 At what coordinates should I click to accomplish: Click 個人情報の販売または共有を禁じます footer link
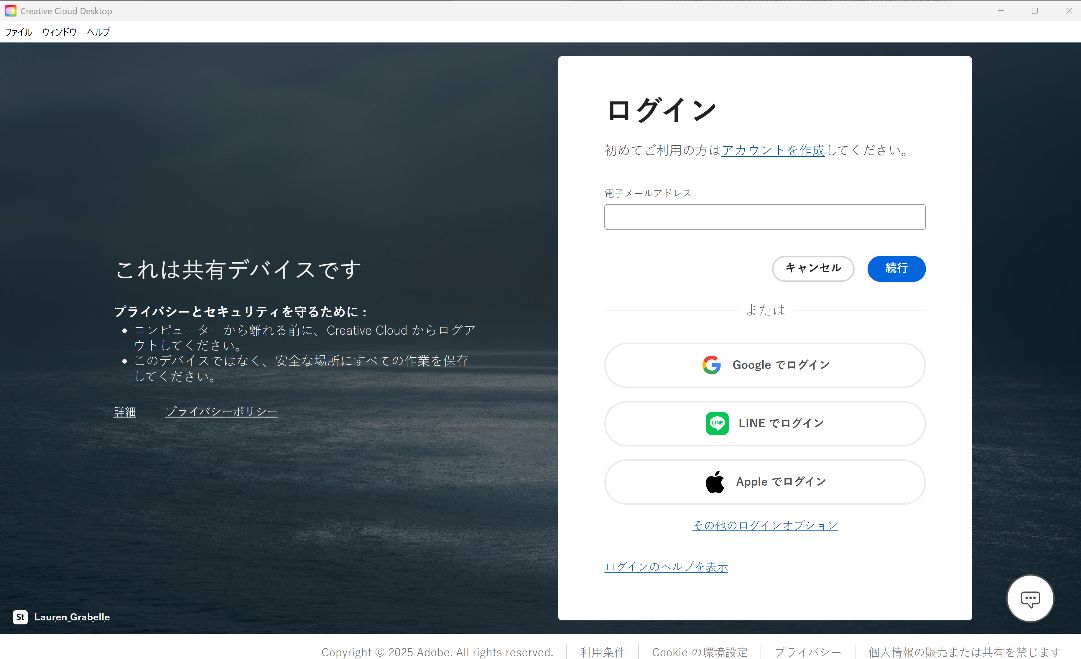click(964, 652)
